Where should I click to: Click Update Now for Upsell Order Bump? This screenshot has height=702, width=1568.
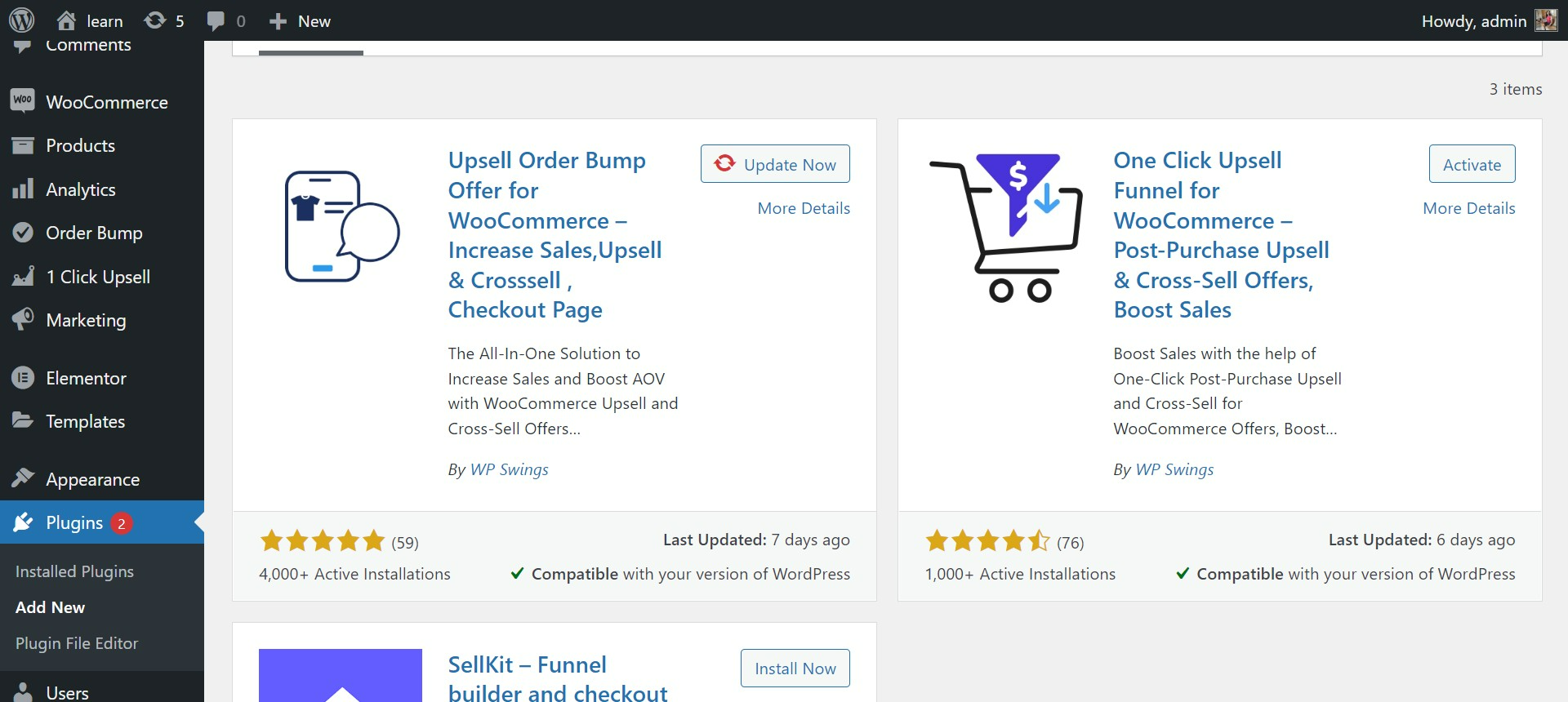(x=775, y=164)
